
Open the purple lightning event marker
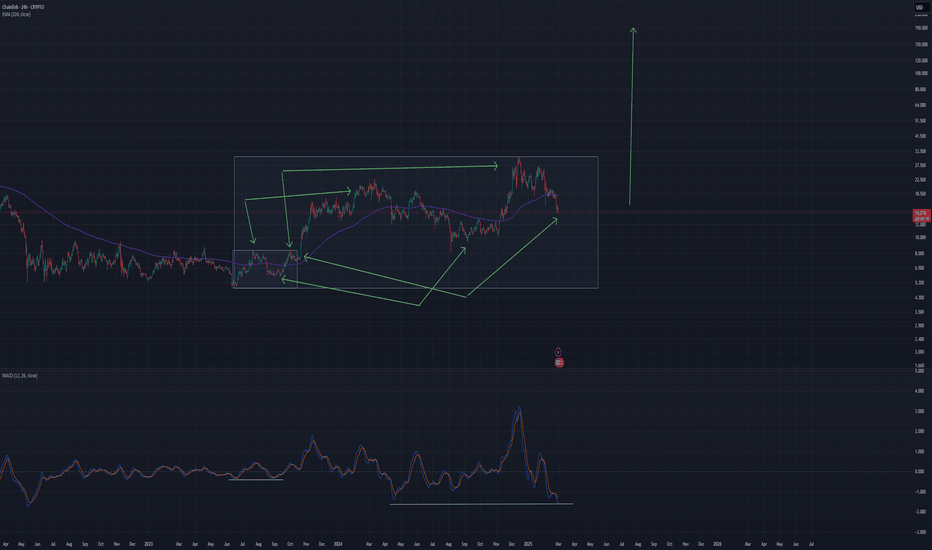[x=558, y=352]
